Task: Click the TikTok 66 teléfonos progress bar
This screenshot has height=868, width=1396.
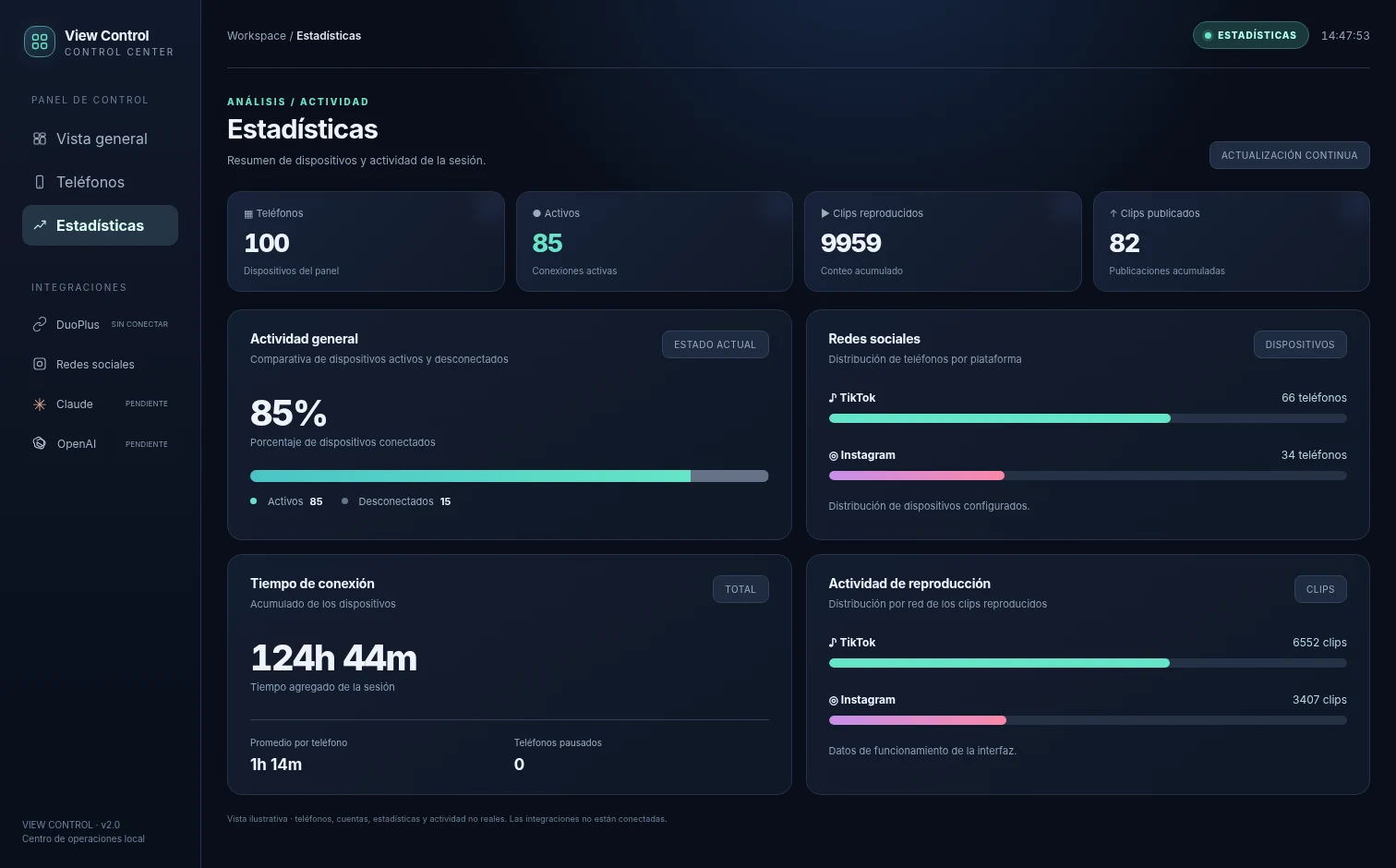Action: pyautogui.click(x=1088, y=418)
